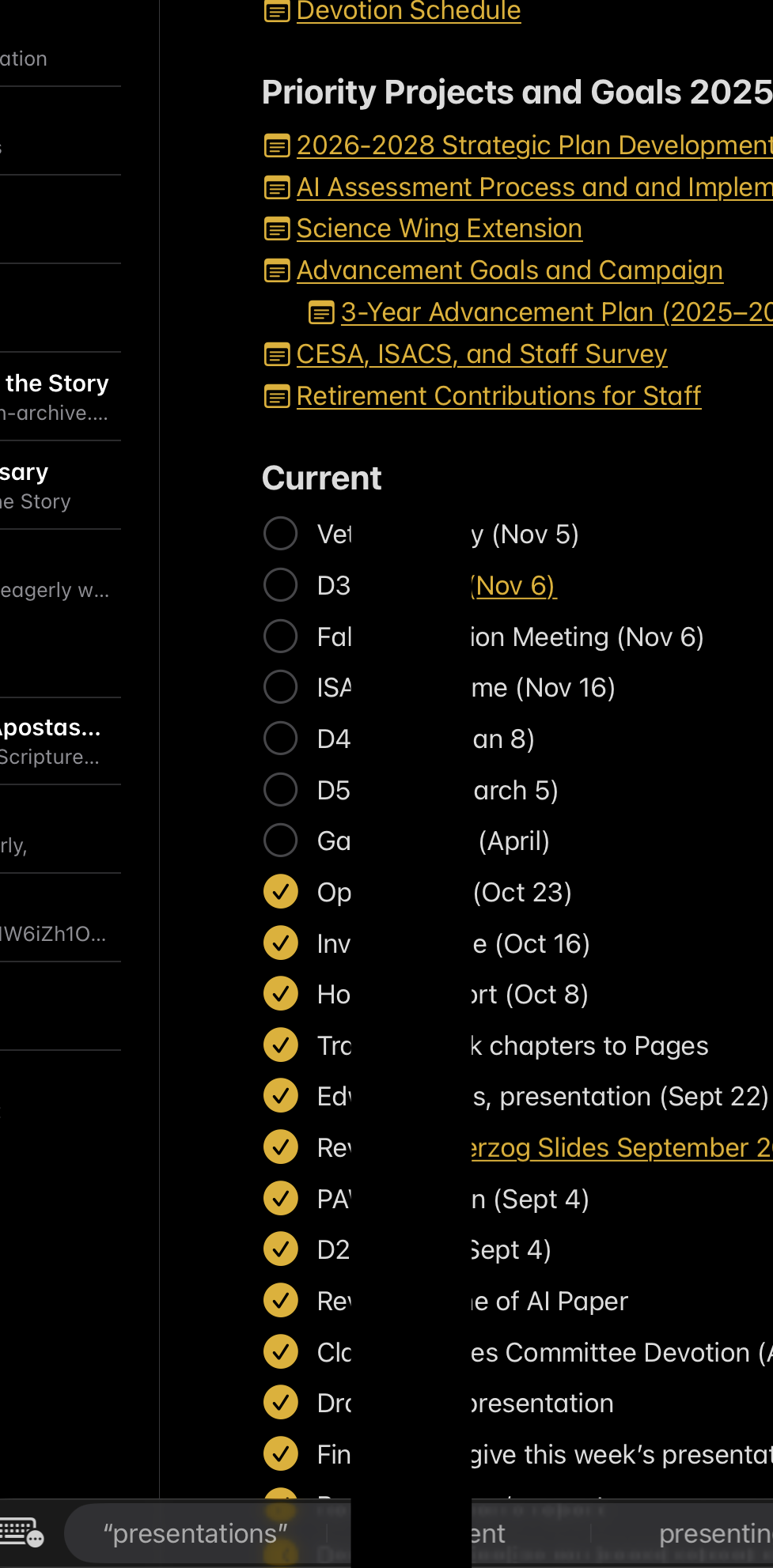Click note icon beside Science Wing Extension
Image resolution: width=773 pixels, height=1568 pixels.
click(x=276, y=229)
